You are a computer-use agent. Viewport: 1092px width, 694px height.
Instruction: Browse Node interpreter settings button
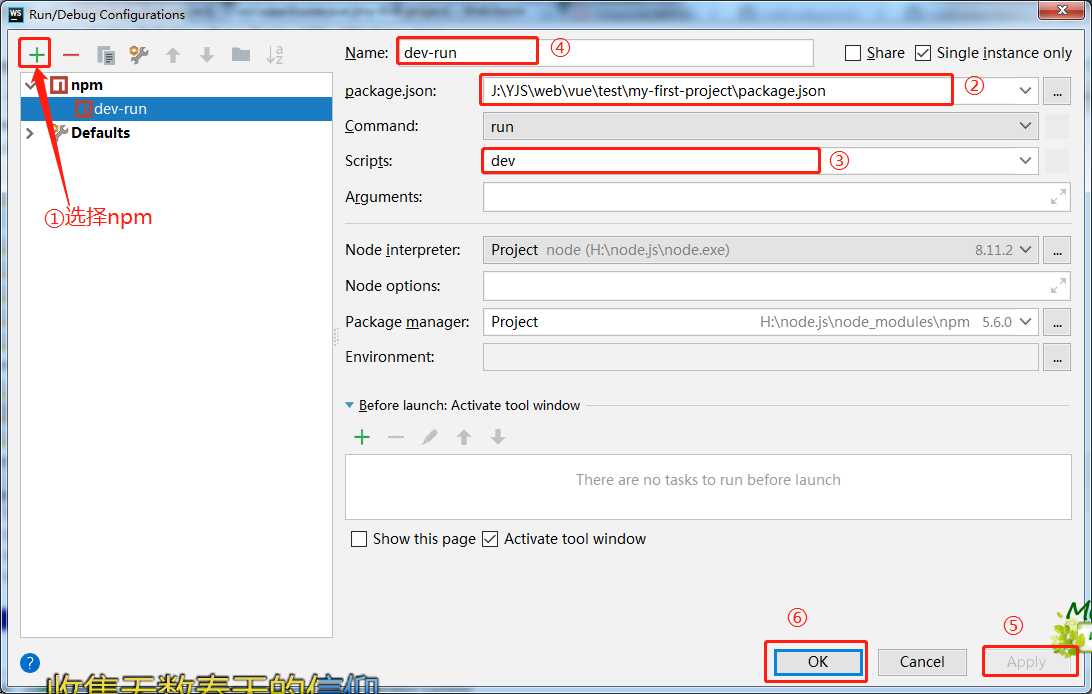1056,251
